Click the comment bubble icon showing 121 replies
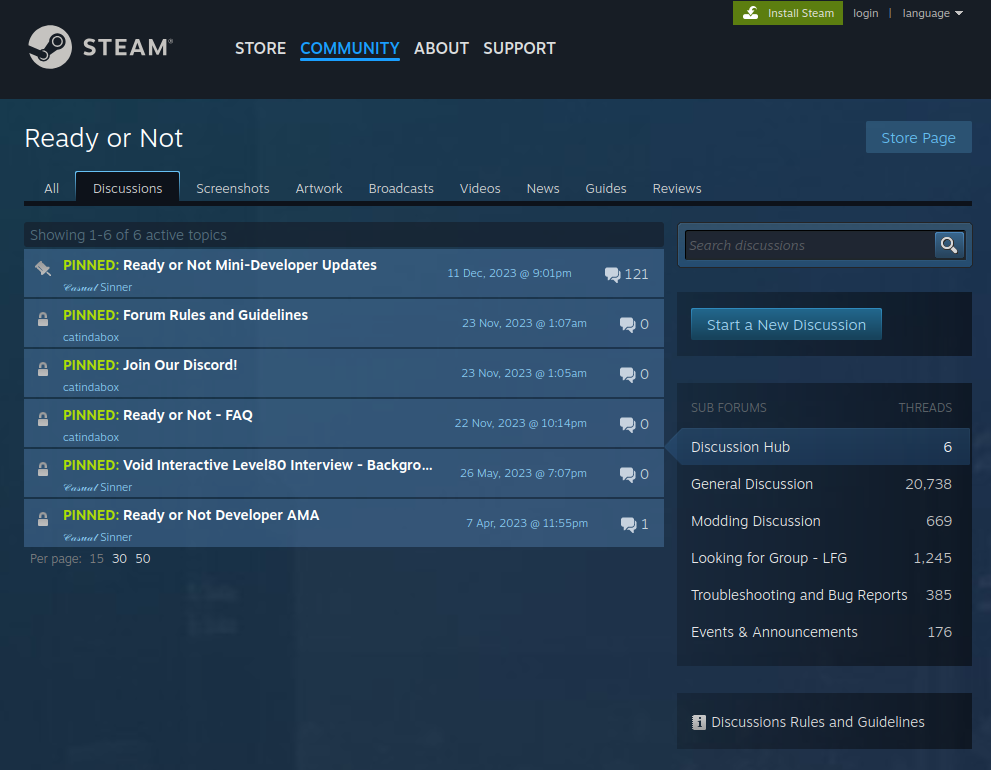Screen dimensions: 991x770 tap(612, 274)
